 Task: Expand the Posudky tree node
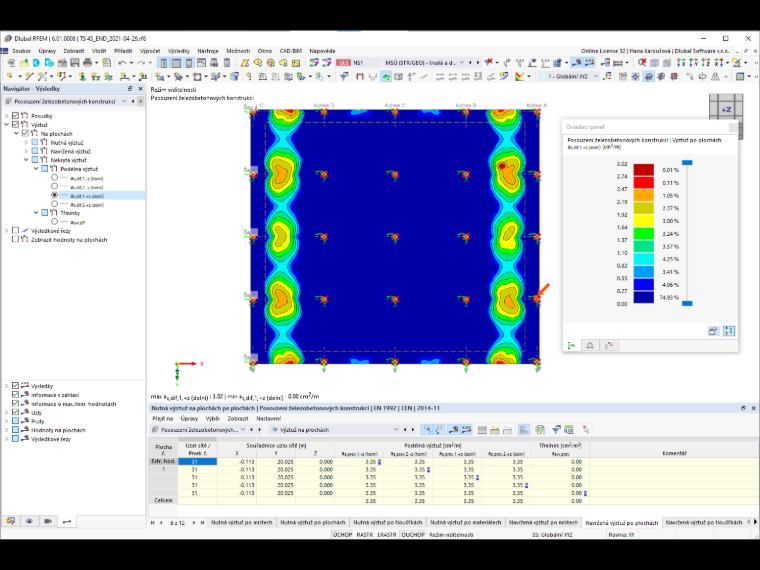[x=7, y=116]
